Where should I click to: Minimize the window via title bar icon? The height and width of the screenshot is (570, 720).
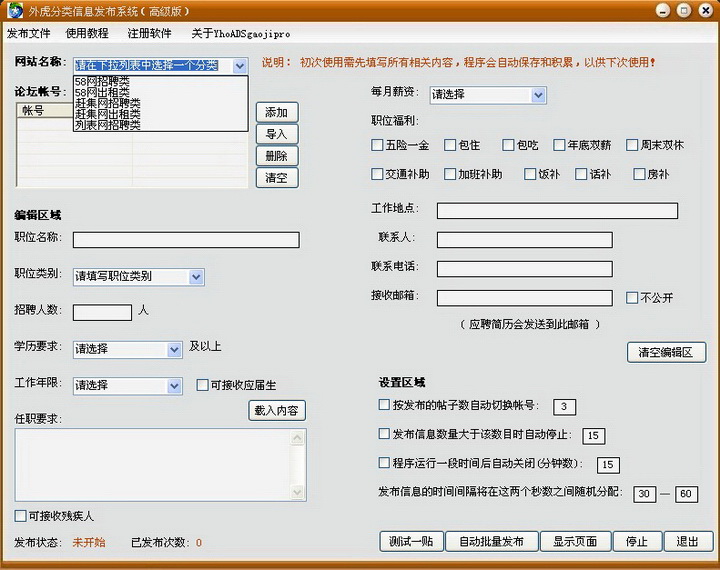point(663,11)
